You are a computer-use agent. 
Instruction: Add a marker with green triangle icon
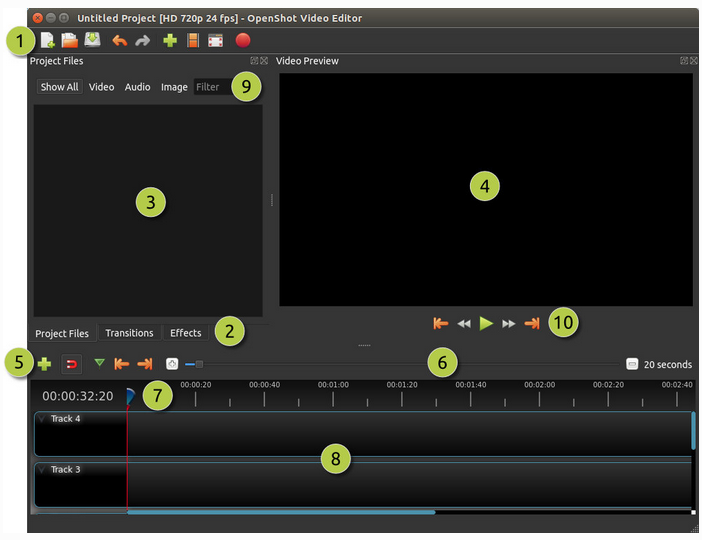tap(99, 363)
